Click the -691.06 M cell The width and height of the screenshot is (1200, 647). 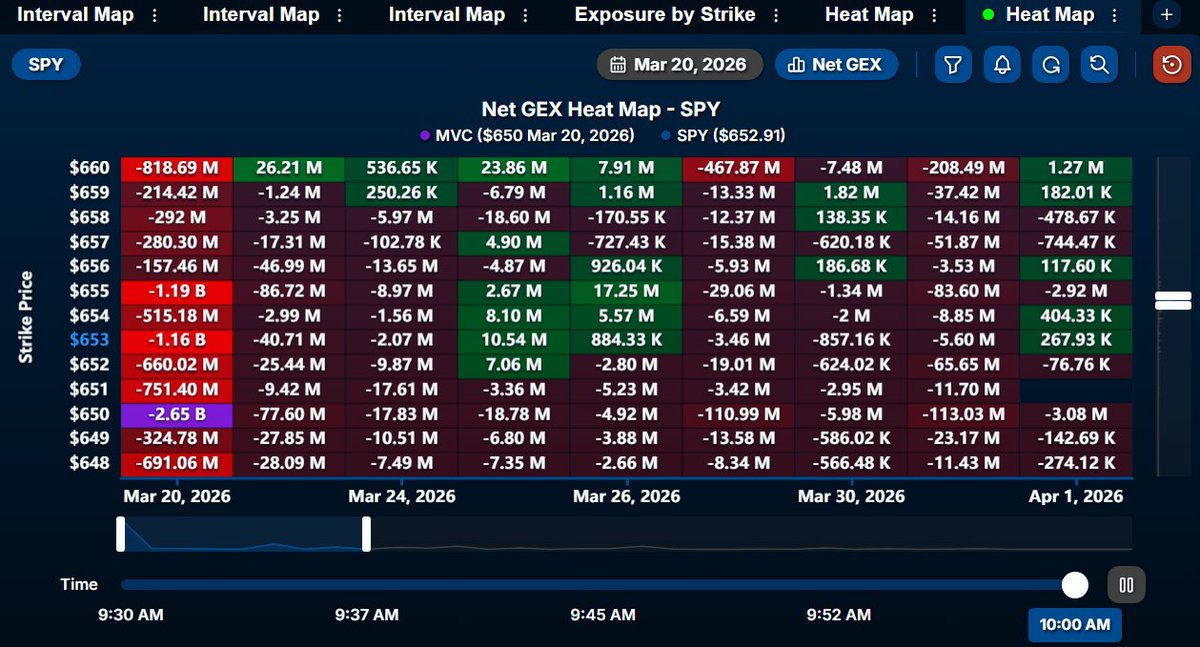click(176, 463)
